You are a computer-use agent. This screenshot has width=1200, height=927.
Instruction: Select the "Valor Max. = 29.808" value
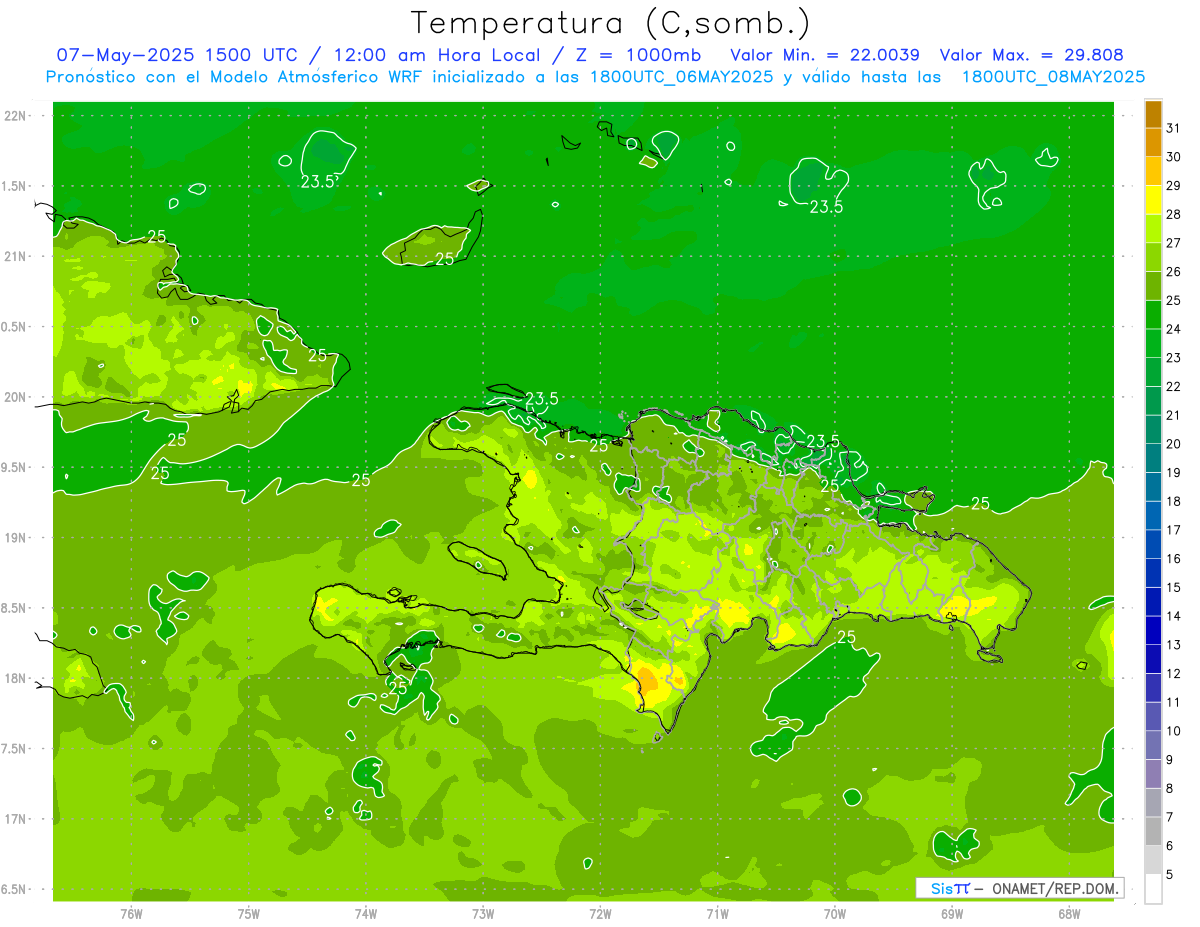pyautogui.click(x=1031, y=56)
